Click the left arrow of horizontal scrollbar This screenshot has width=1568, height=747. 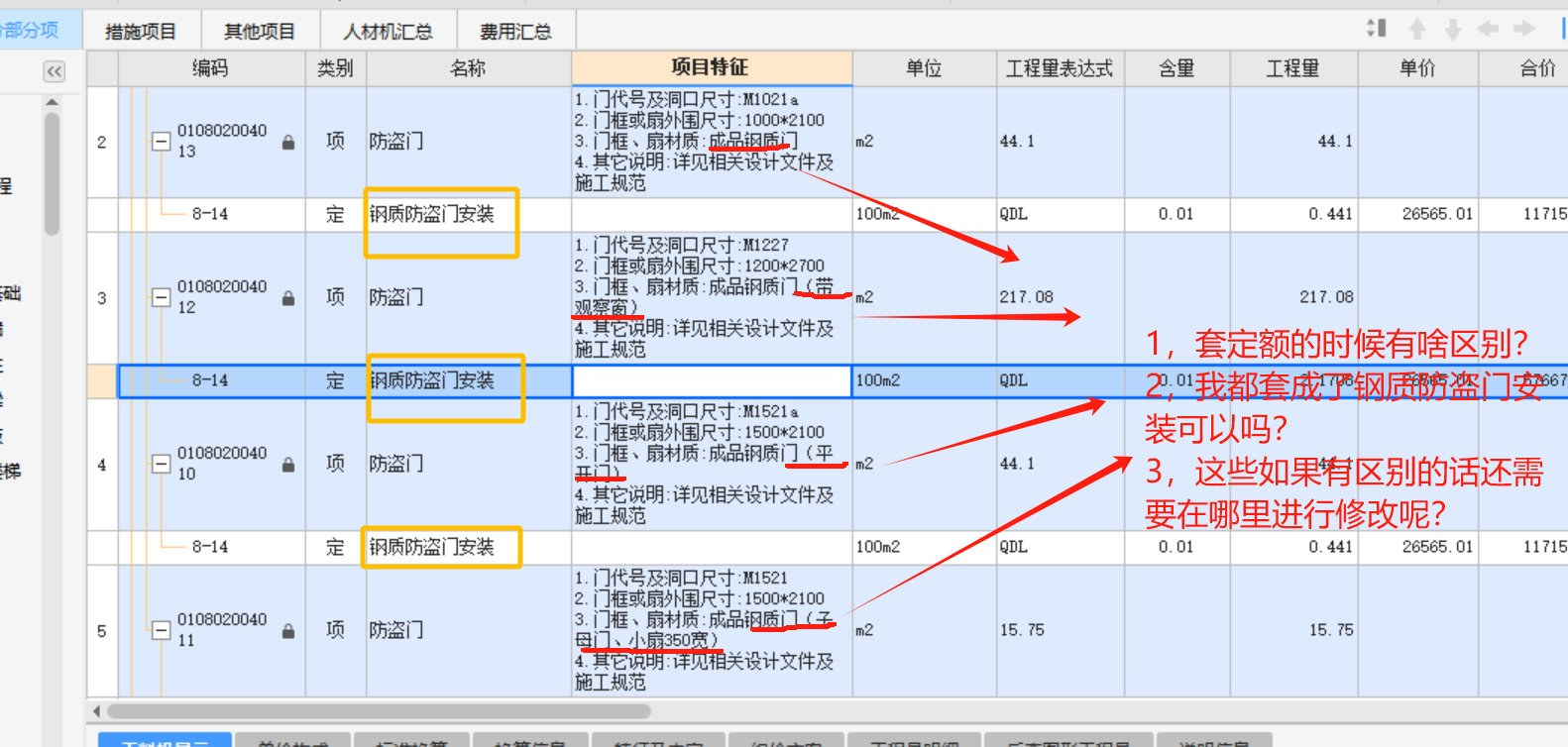coord(96,710)
